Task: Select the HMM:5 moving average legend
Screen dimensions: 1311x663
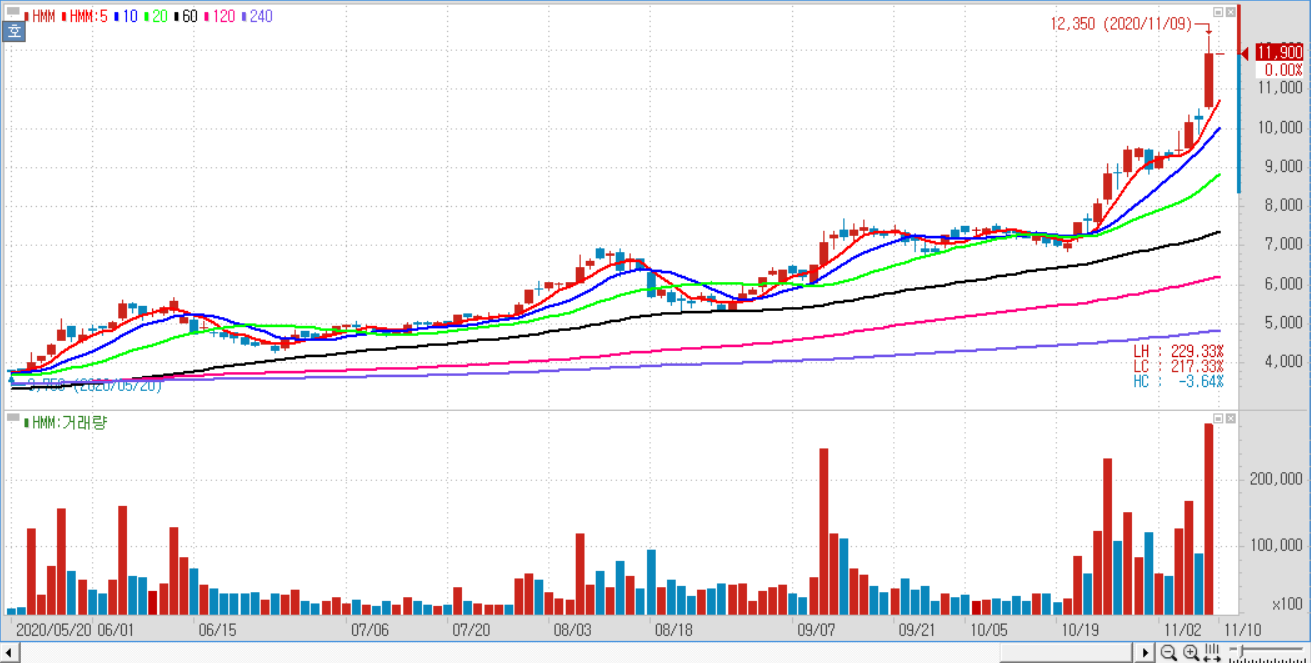Action: pos(85,17)
